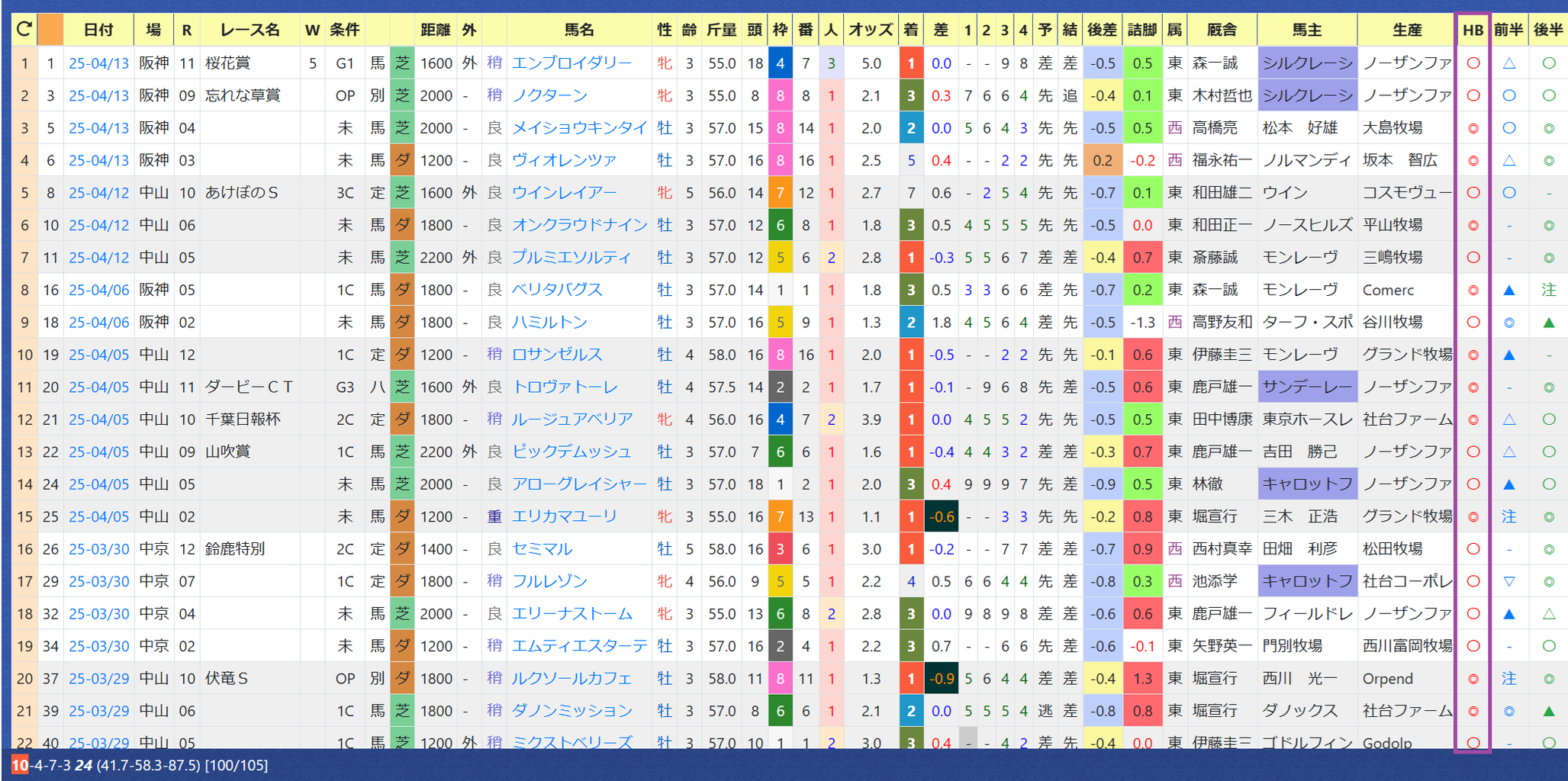The image size is (1568, 781).
Task: Open the ウインレイアー horse link
Action: pyautogui.click(x=564, y=193)
